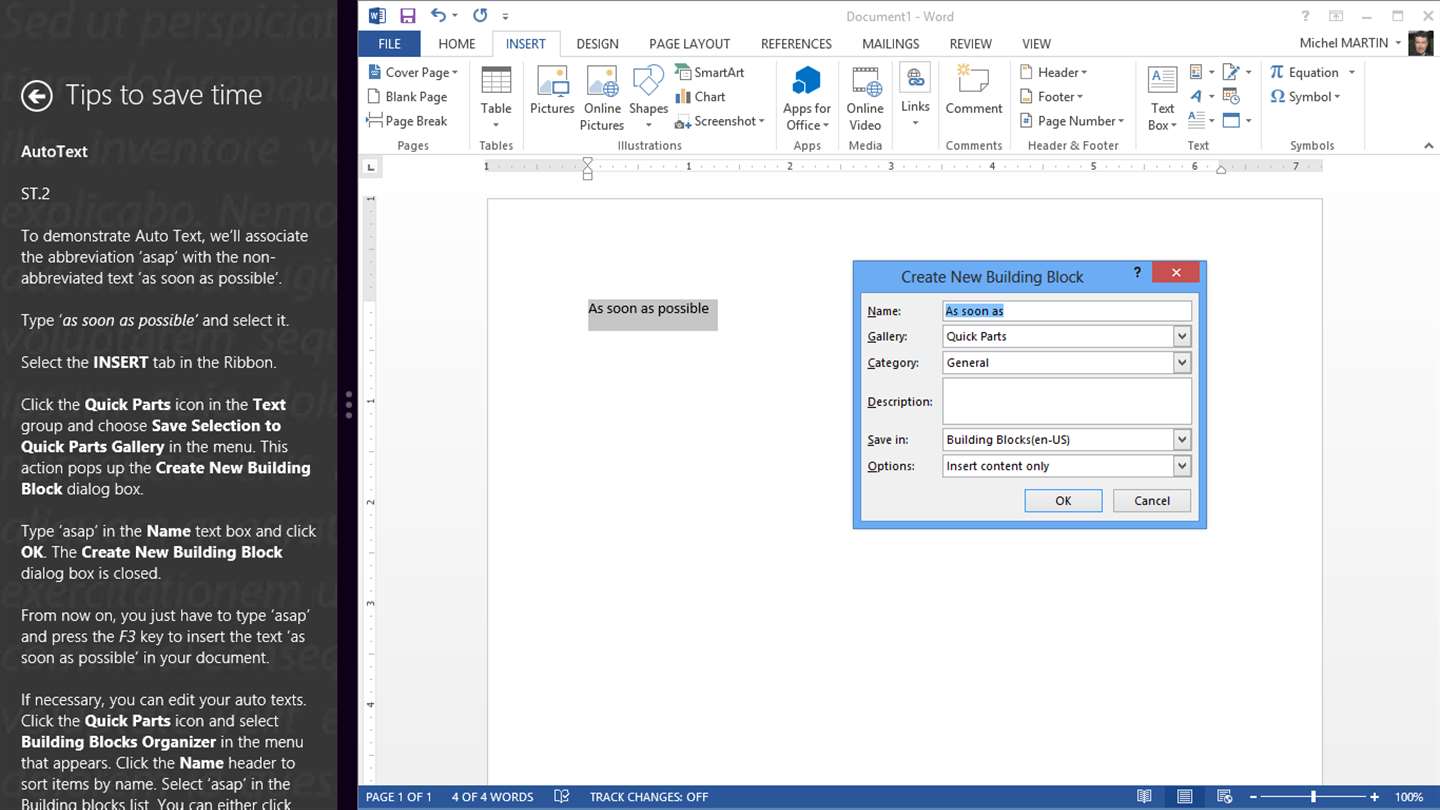Expand the Save in dropdown
The image size is (1440, 810).
coord(1182,440)
